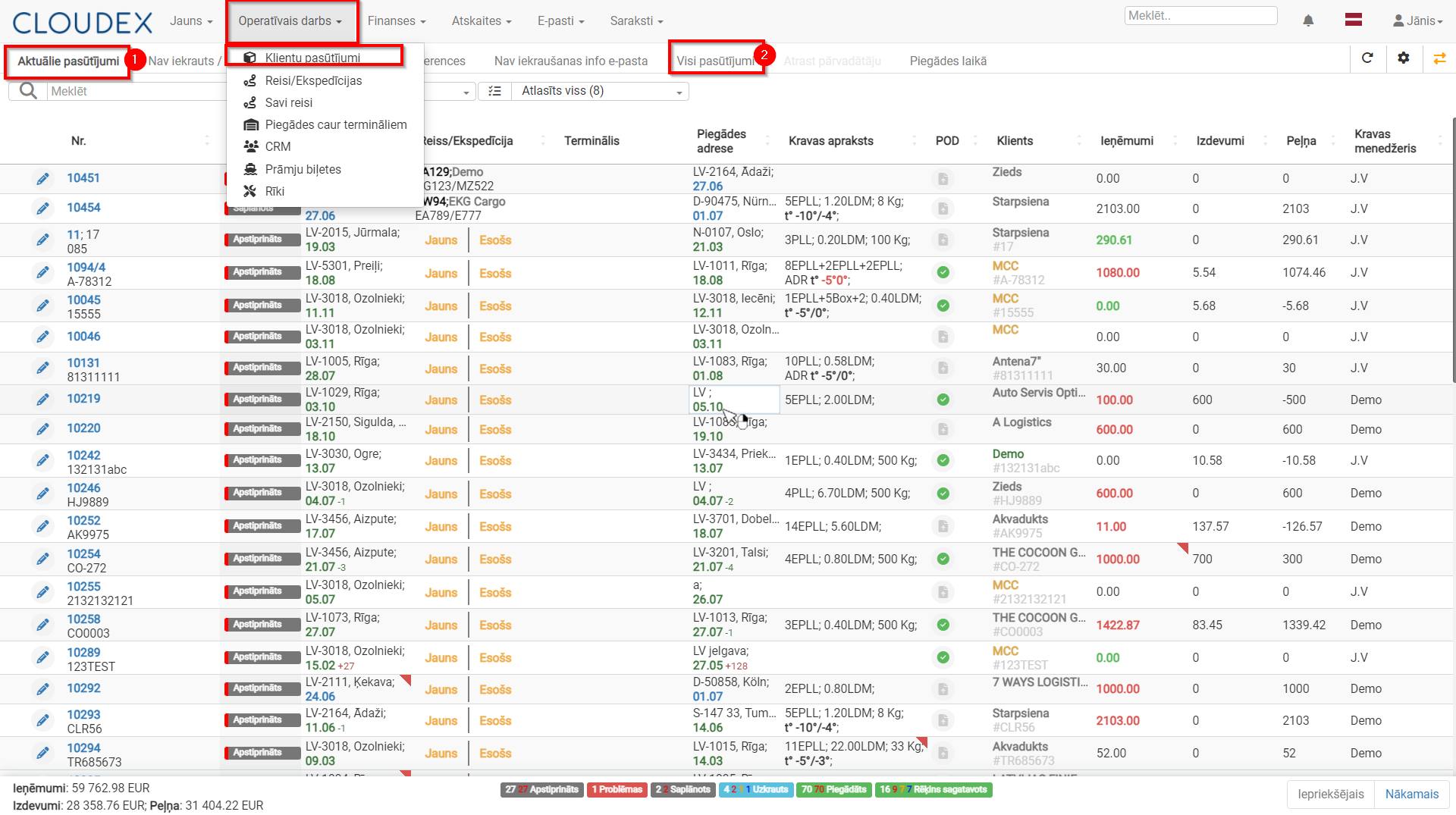Open the Finanses dropdown menu

click(397, 21)
